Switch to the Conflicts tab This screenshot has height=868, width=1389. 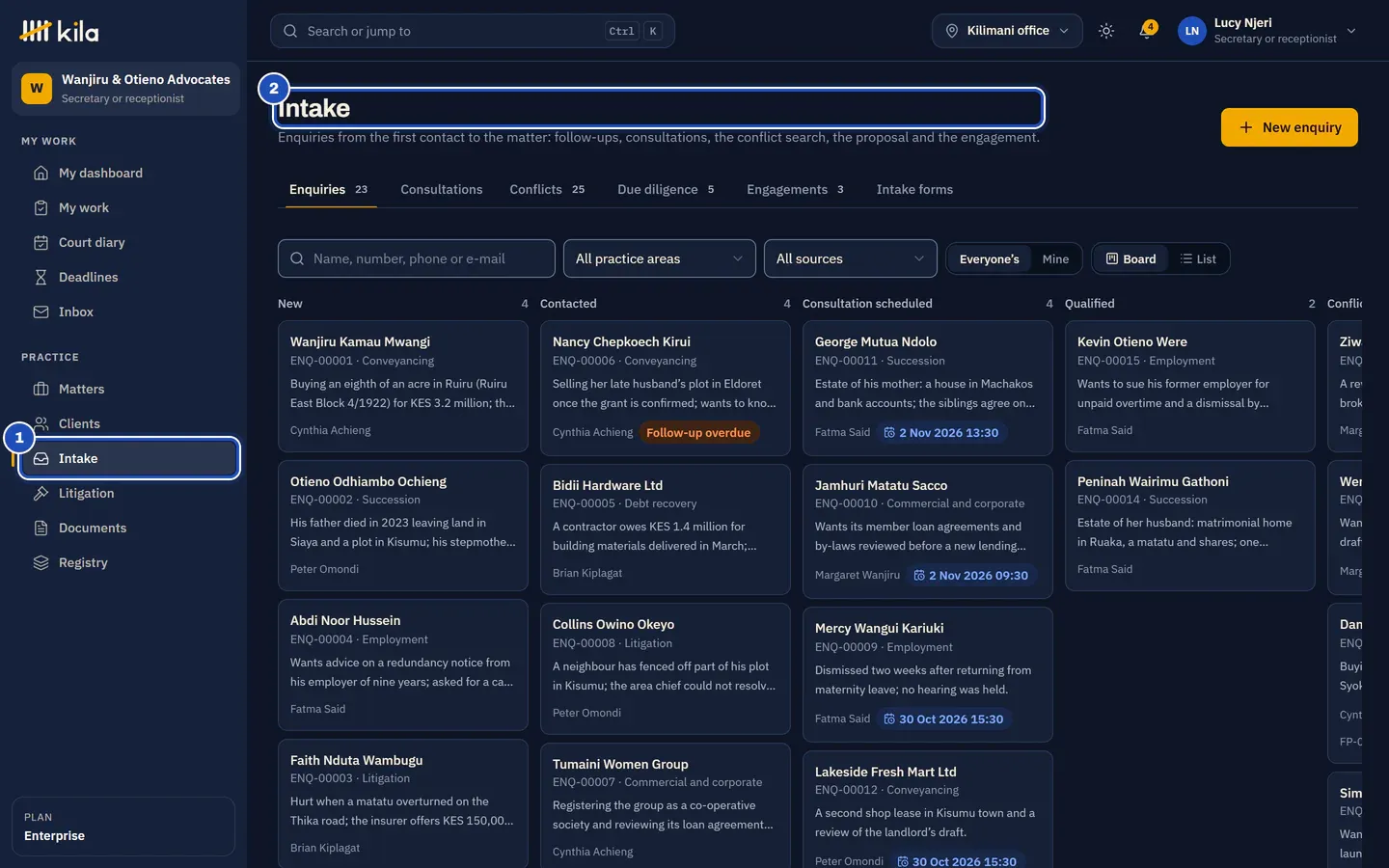coord(547,189)
